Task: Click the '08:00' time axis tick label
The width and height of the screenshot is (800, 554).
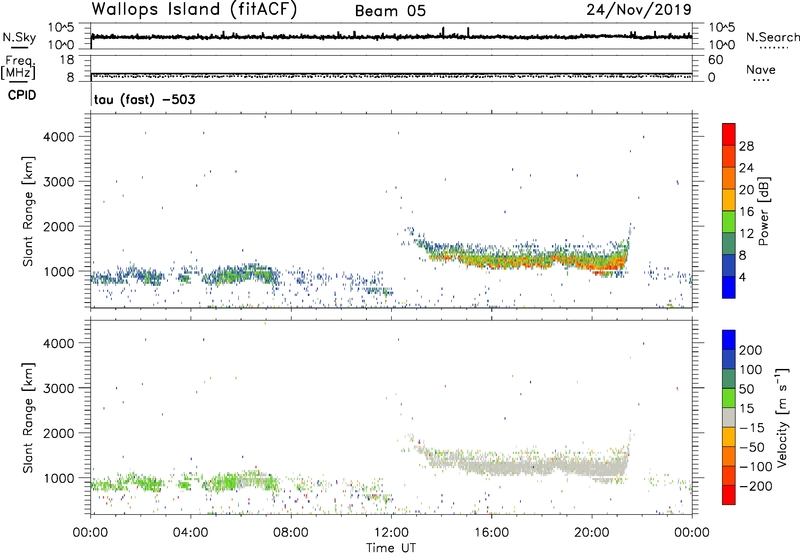Action: point(291,533)
